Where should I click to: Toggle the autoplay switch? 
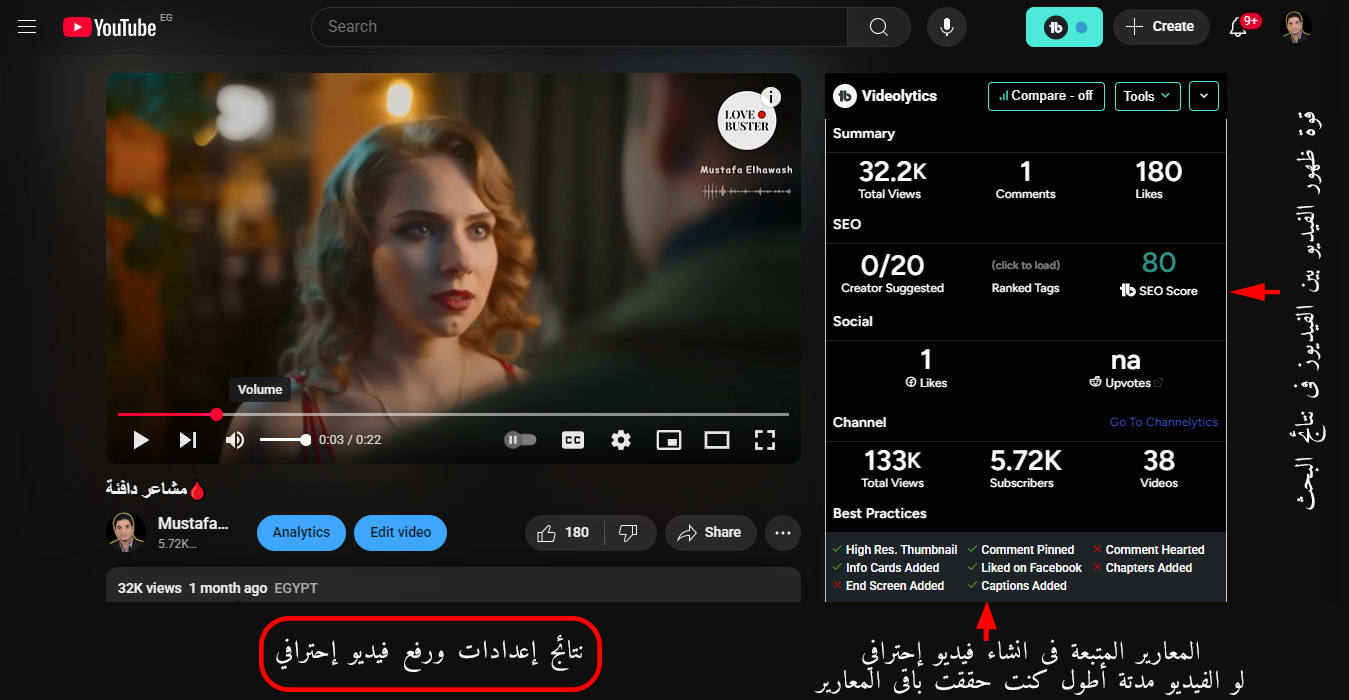tap(520, 440)
